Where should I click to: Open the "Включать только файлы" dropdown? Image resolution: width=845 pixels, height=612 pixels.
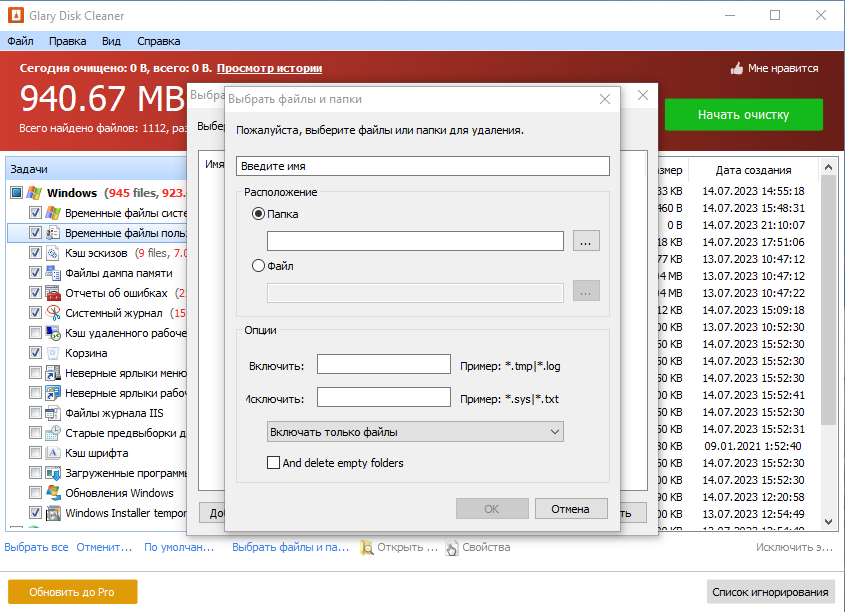[415, 432]
